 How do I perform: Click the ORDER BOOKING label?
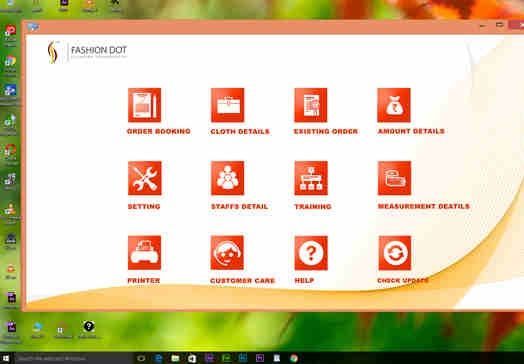tap(159, 131)
